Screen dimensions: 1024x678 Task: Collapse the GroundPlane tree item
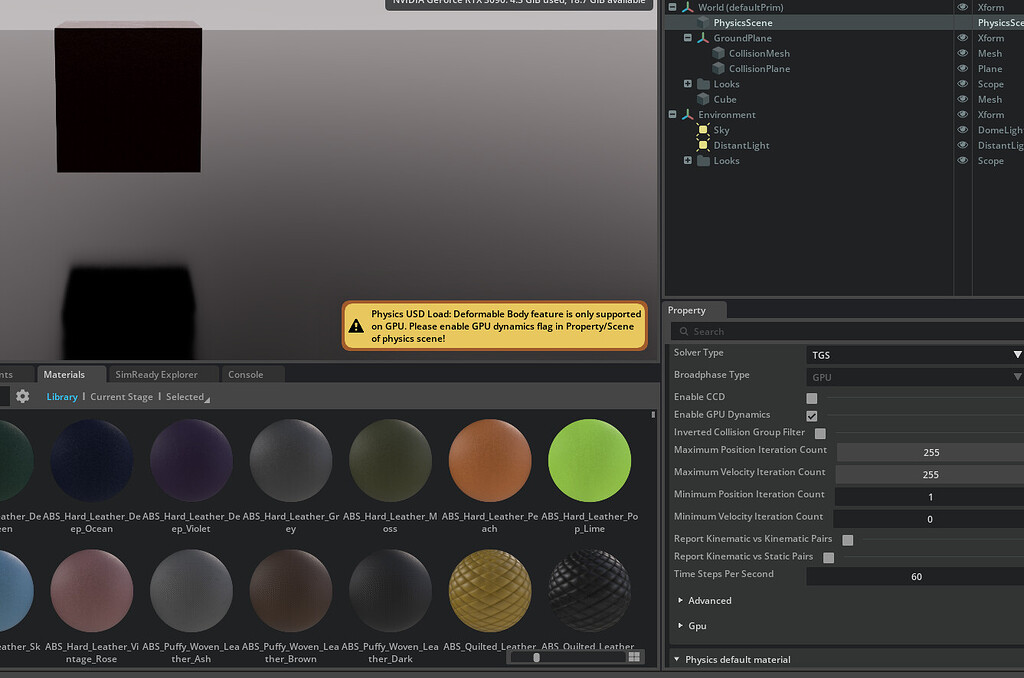pyautogui.click(x=687, y=38)
